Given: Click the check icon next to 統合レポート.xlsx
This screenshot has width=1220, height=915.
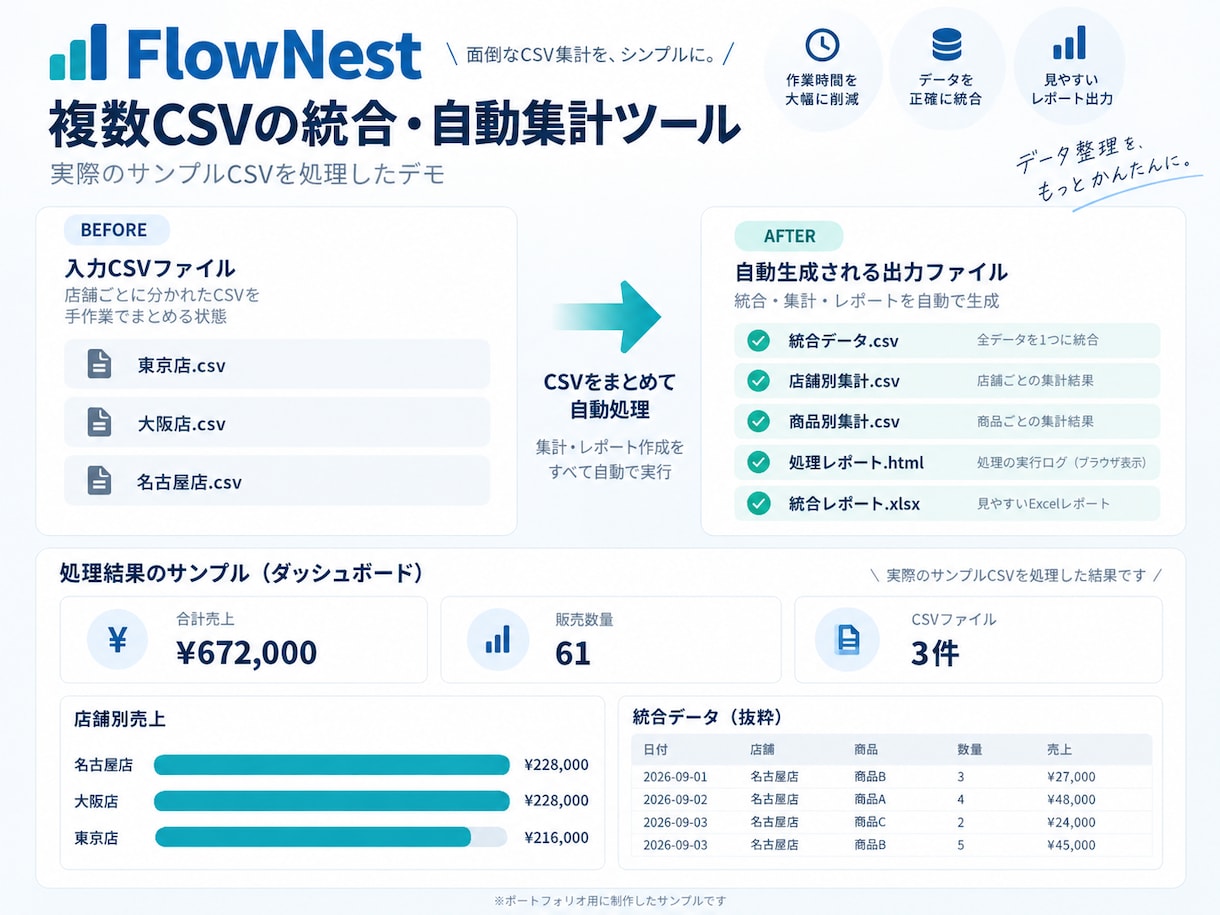Looking at the screenshot, I should point(759,503).
